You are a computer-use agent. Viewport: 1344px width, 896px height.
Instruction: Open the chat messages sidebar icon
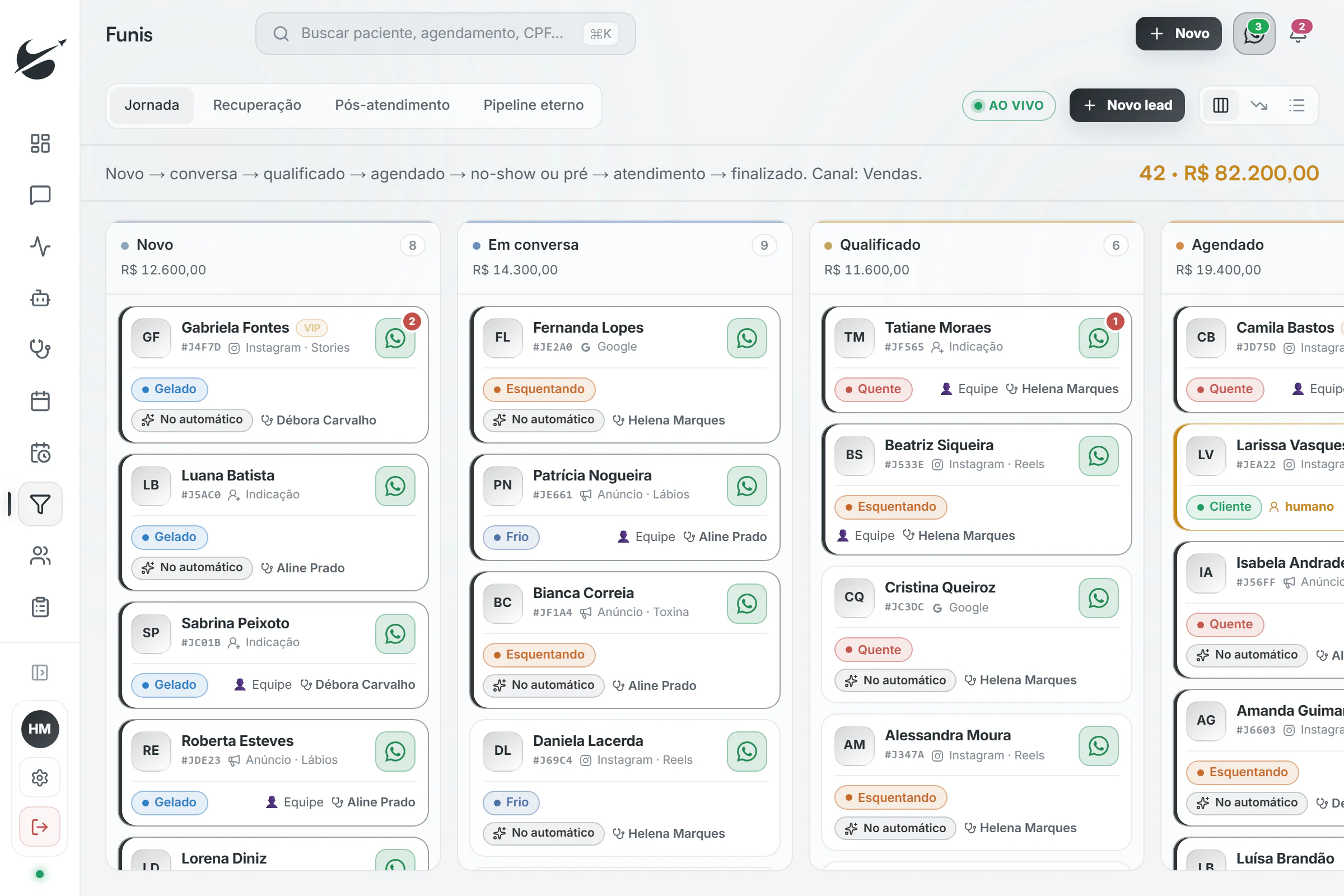pyautogui.click(x=40, y=195)
